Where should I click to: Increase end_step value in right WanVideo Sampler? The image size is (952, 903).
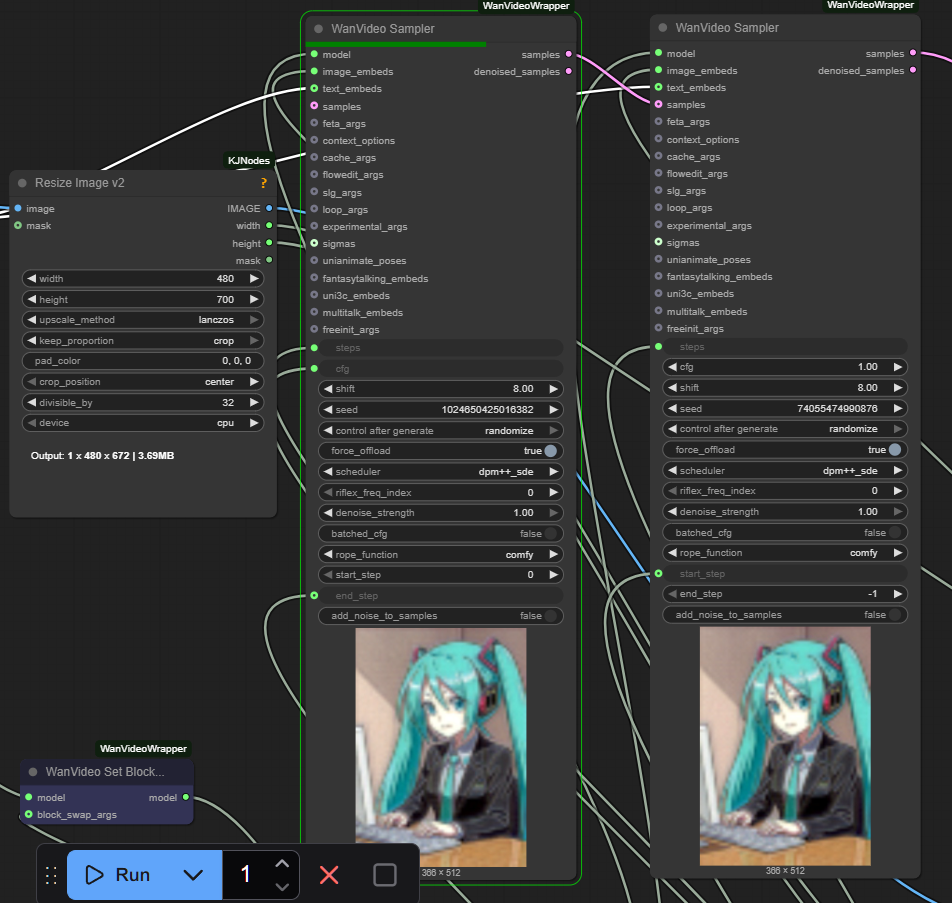click(x=898, y=594)
